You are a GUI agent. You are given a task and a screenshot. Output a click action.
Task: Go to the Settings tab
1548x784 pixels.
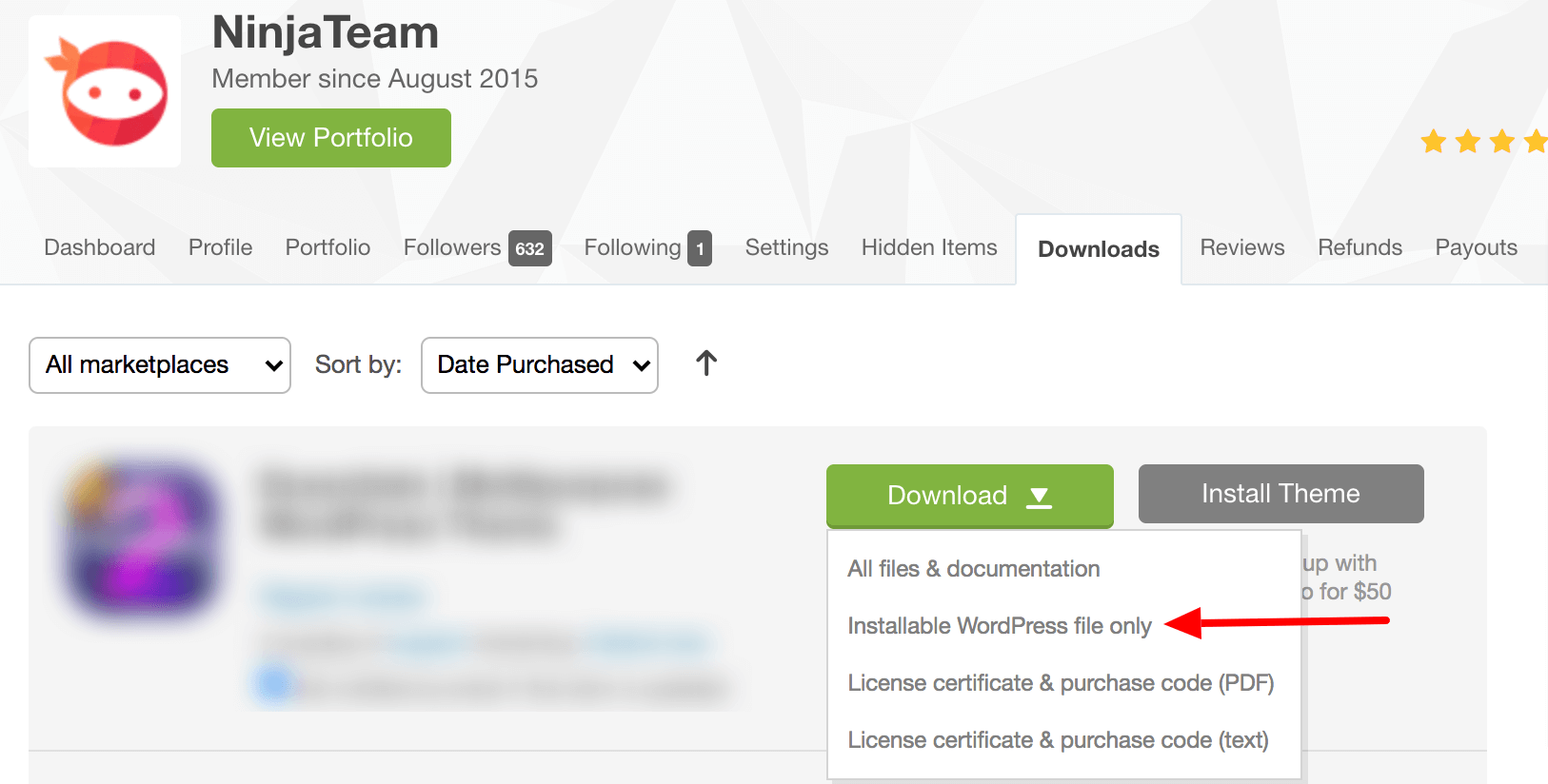point(787,247)
